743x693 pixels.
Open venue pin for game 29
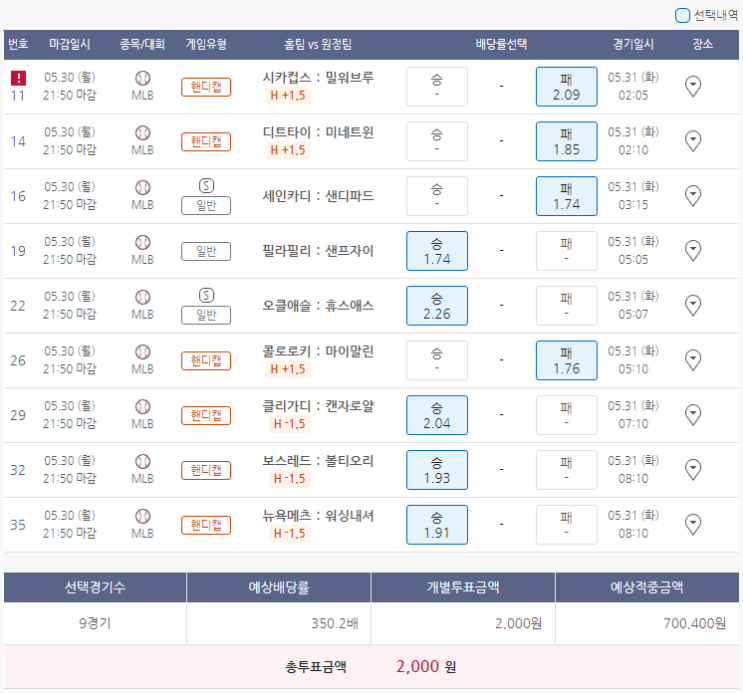[693, 415]
